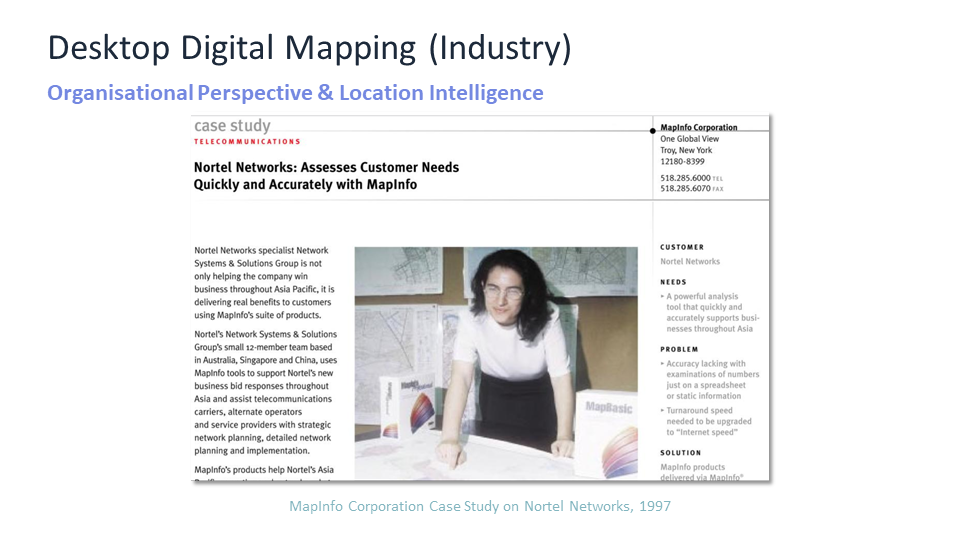Click the "Troy, New York" address line
This screenshot has height=540, width=960.
coord(686,150)
